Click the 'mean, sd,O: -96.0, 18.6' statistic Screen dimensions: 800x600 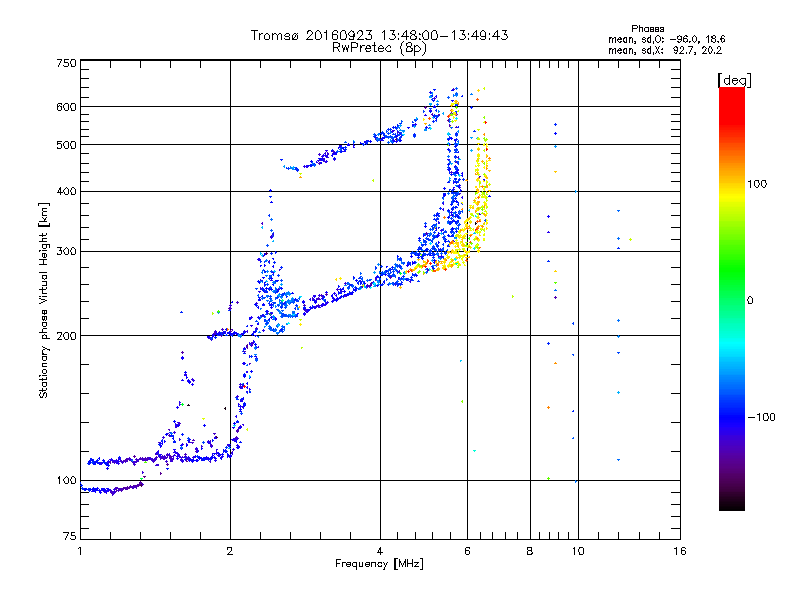(x=666, y=39)
